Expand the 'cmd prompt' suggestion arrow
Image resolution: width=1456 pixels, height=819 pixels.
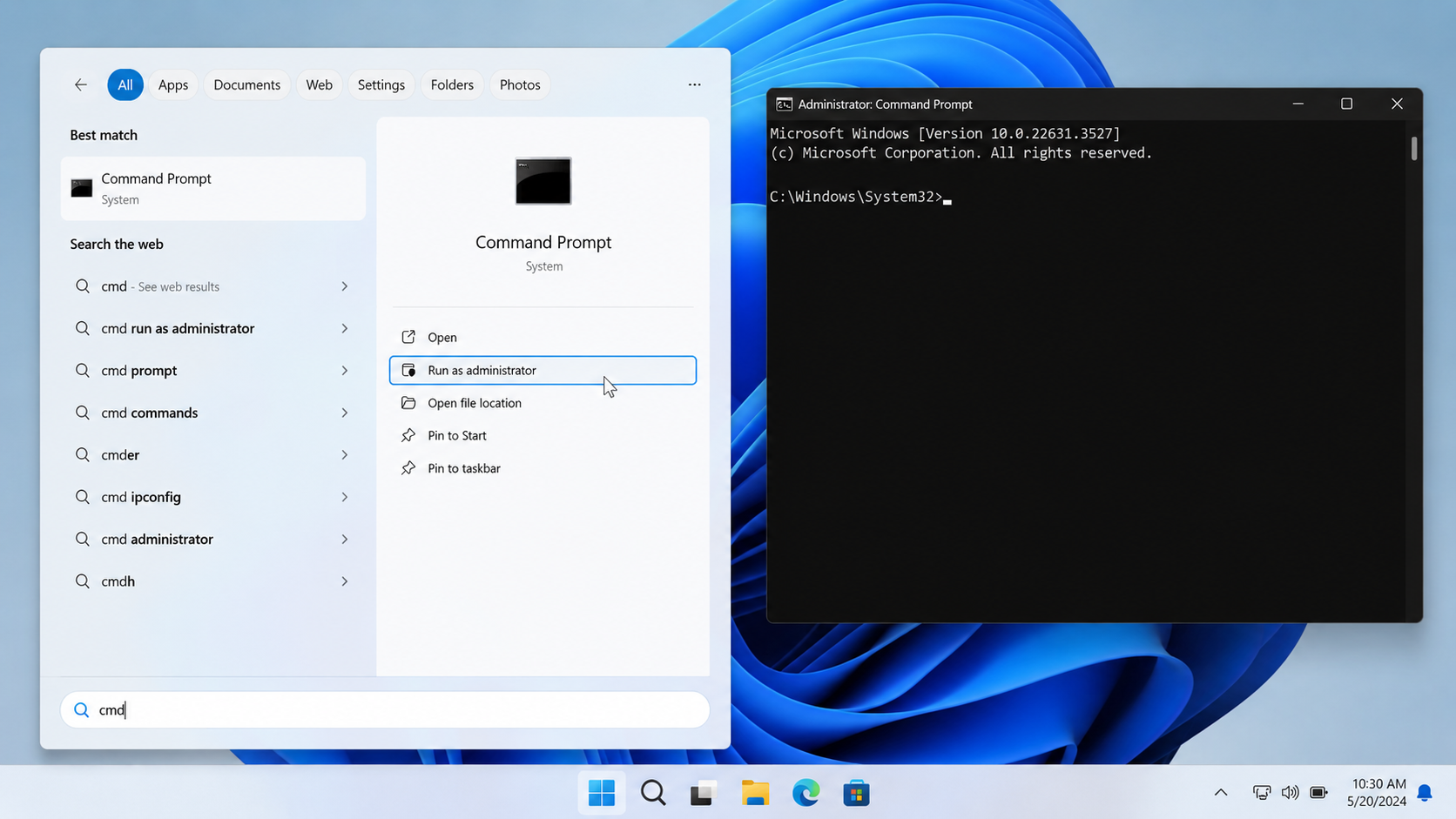pyautogui.click(x=345, y=371)
